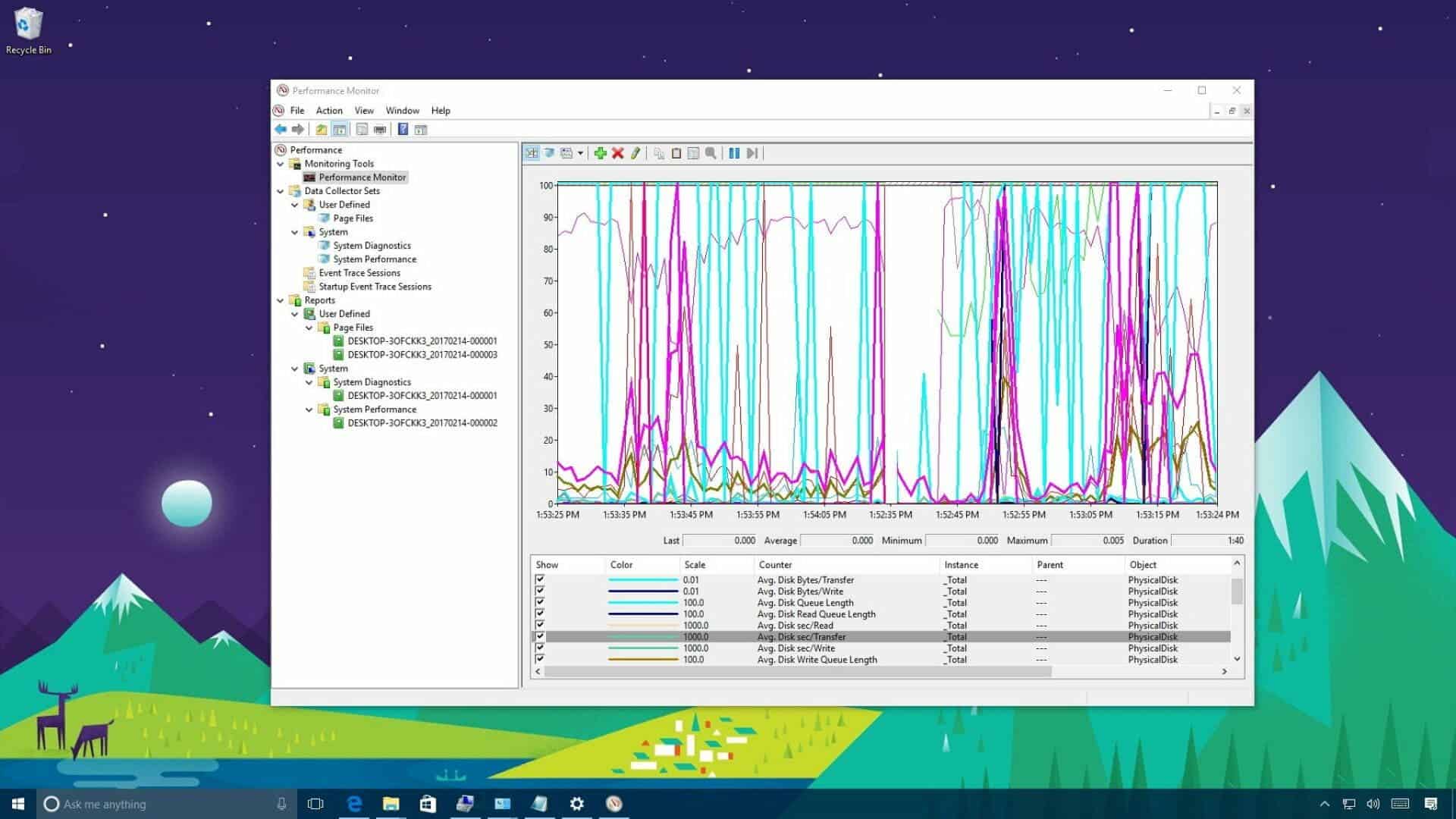Image resolution: width=1456 pixels, height=819 pixels.
Task: Click the freeze display icon in toolbar
Action: 734,152
